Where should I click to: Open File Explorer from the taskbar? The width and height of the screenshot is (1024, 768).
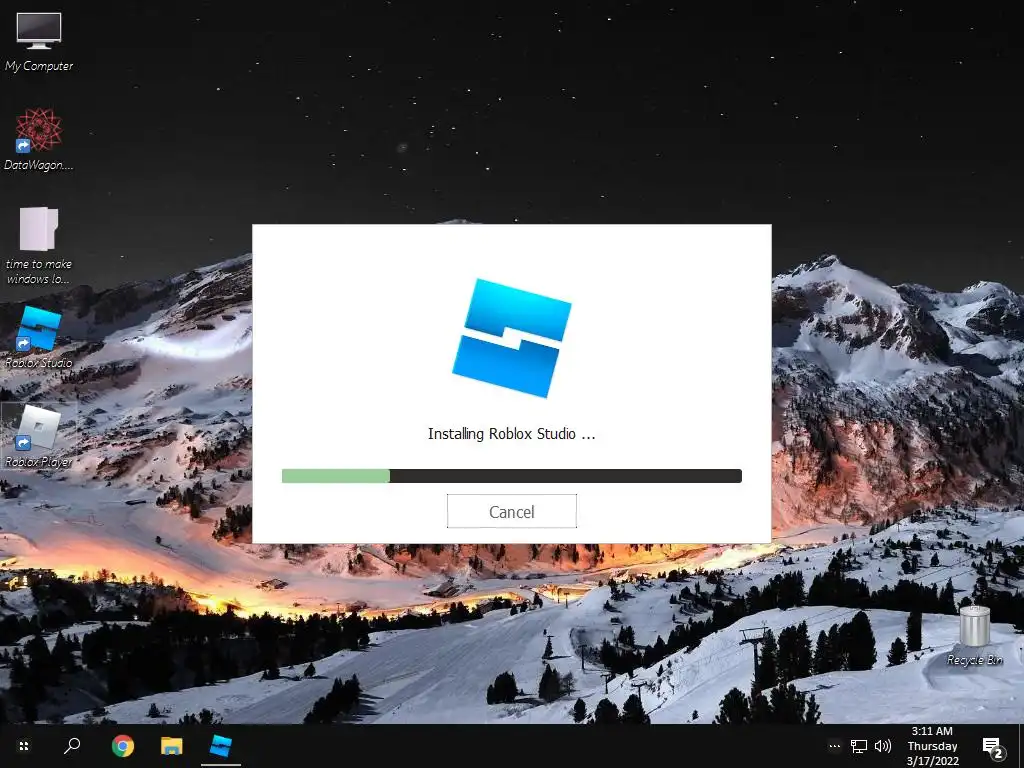172,746
